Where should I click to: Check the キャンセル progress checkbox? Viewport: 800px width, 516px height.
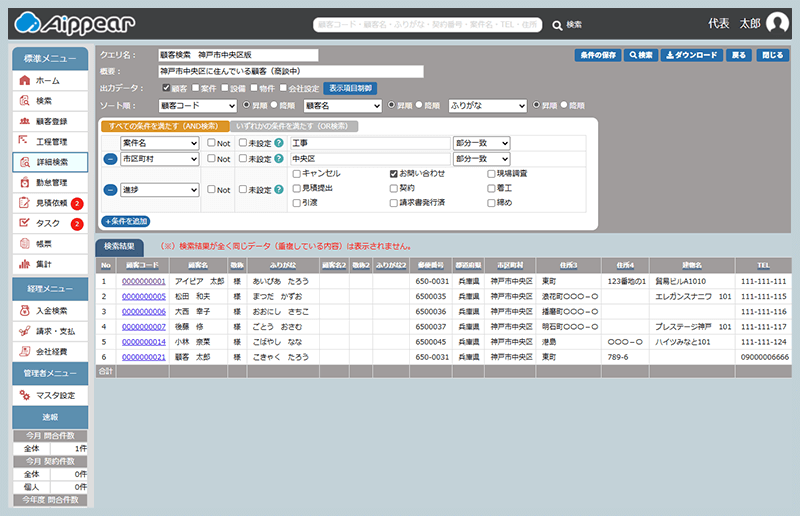click(297, 173)
